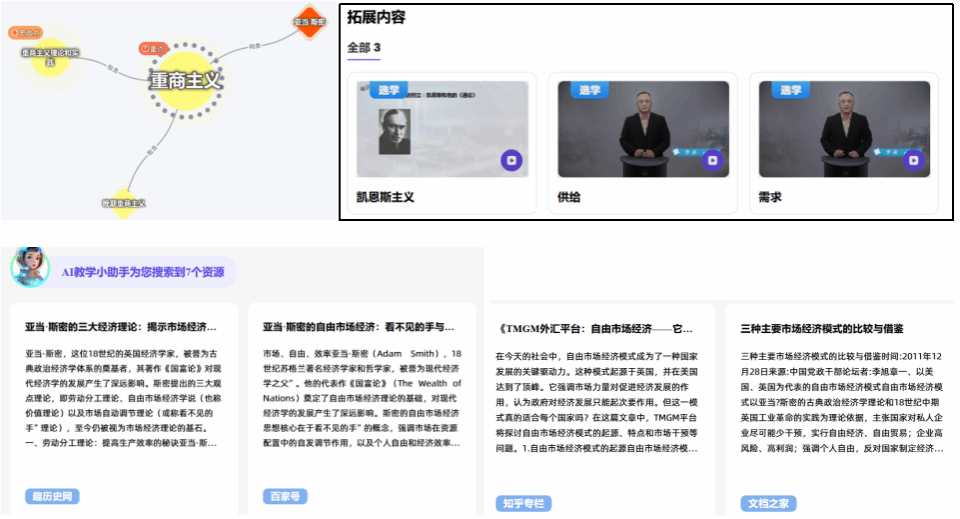Open the 重商主义理论和实践 node
The height and width of the screenshot is (519, 960).
(51, 57)
